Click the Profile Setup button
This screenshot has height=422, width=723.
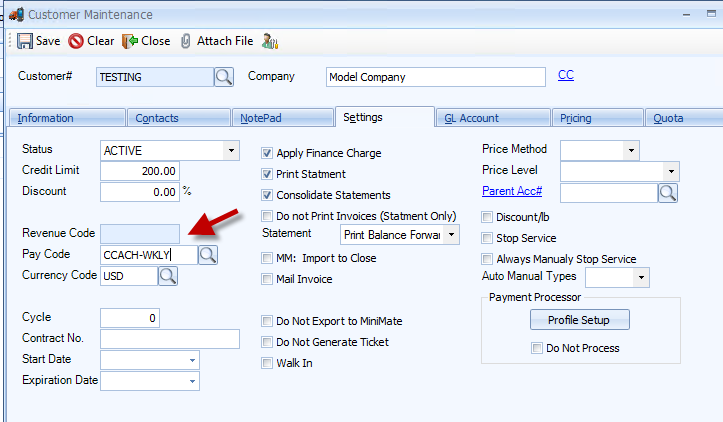click(580, 320)
